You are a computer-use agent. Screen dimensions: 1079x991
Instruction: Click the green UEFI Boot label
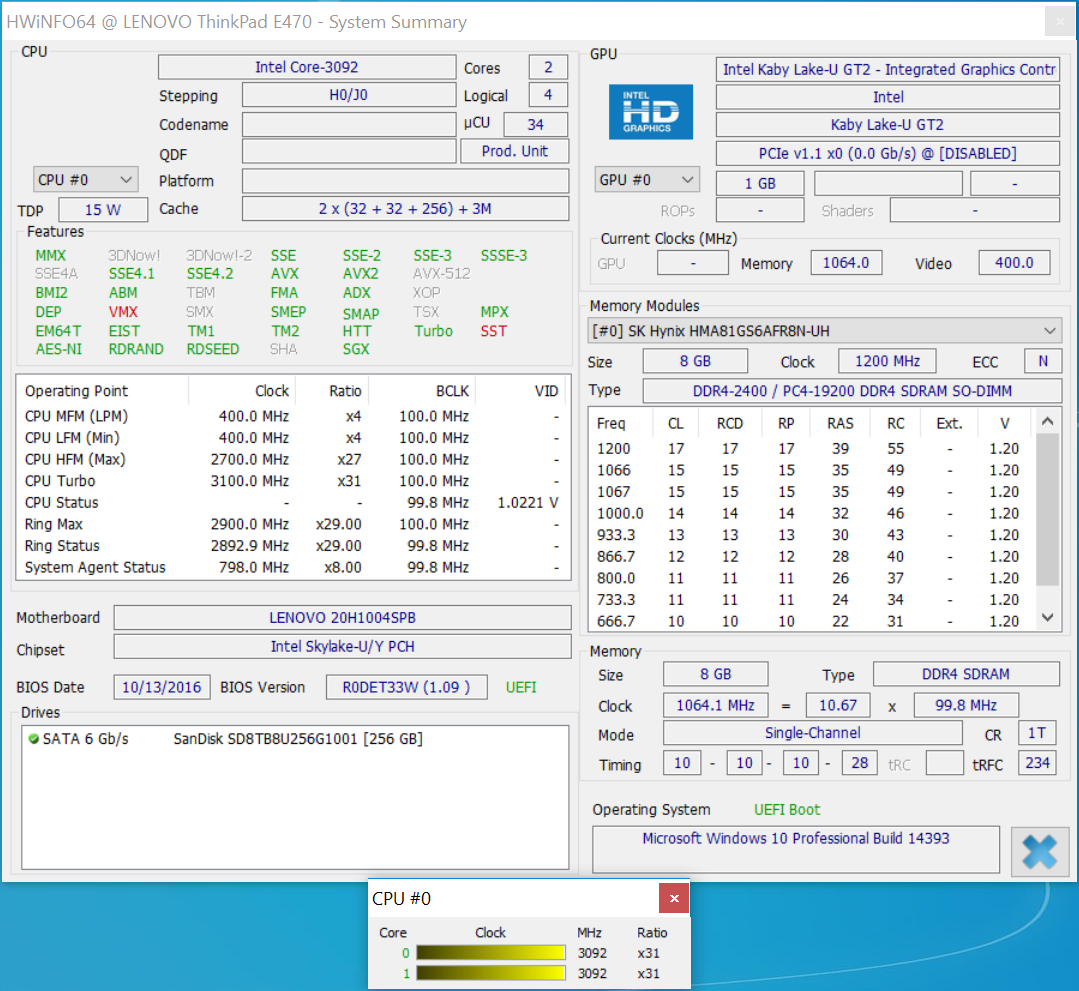coord(787,809)
